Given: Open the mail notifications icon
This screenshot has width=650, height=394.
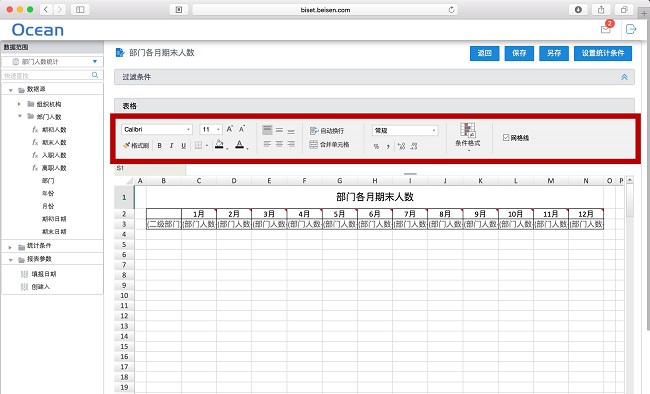Looking at the screenshot, I should (606, 29).
